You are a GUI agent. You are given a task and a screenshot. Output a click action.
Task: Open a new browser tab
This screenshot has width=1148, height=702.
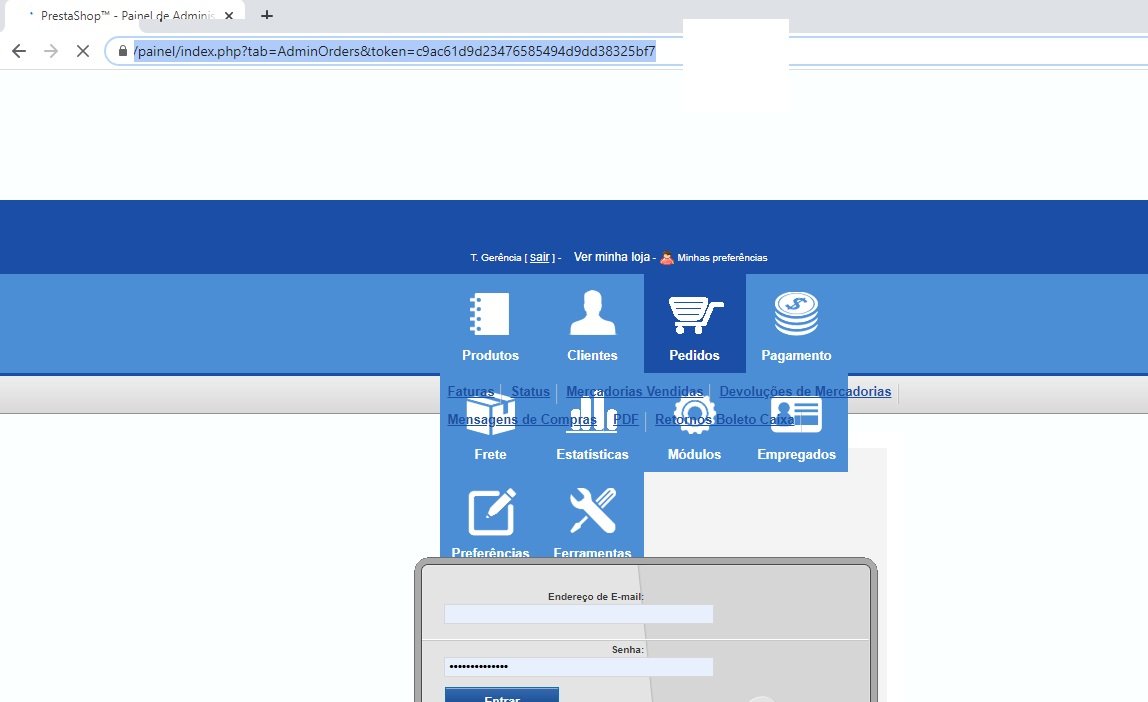(x=267, y=15)
